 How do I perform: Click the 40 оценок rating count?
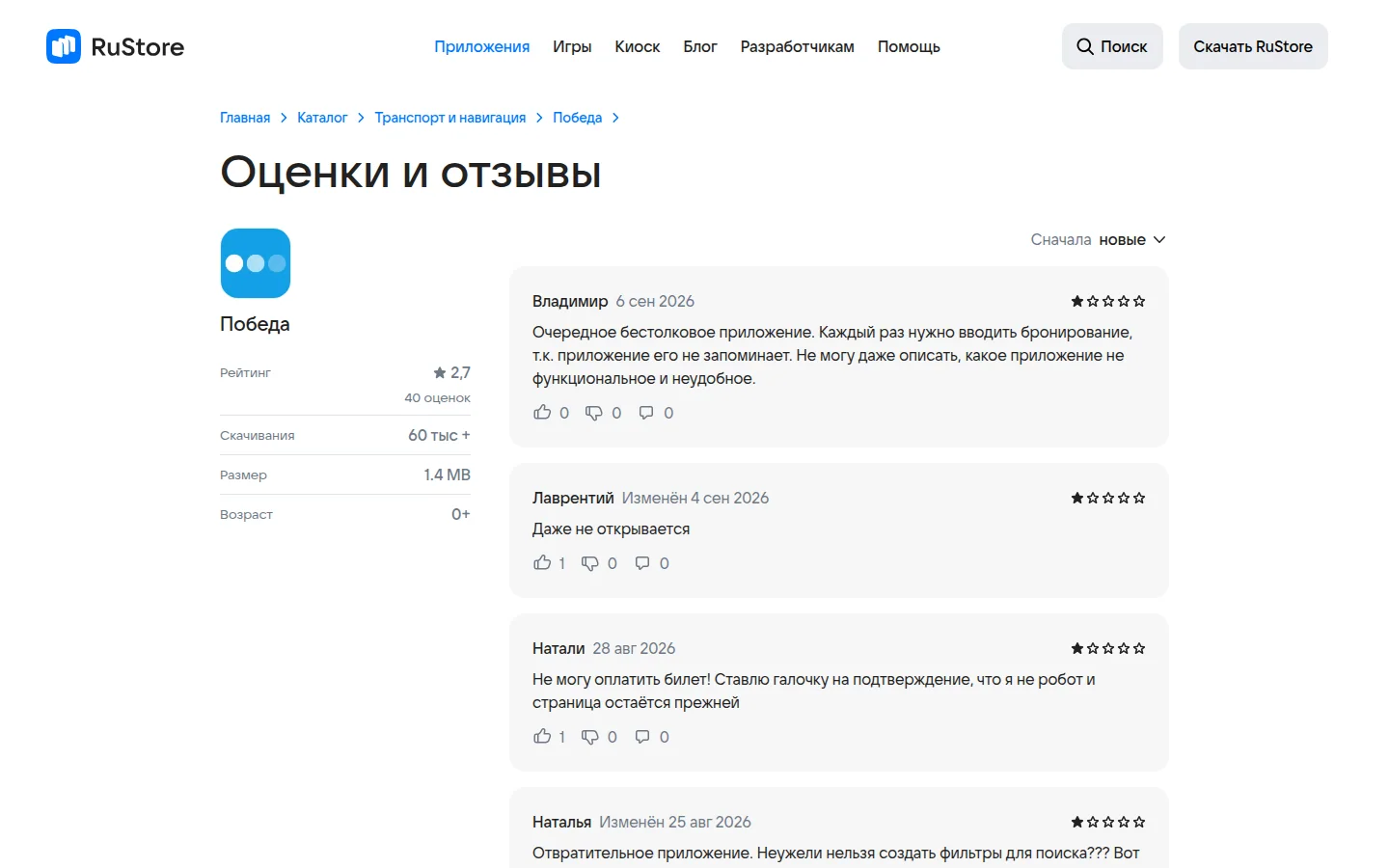(437, 397)
